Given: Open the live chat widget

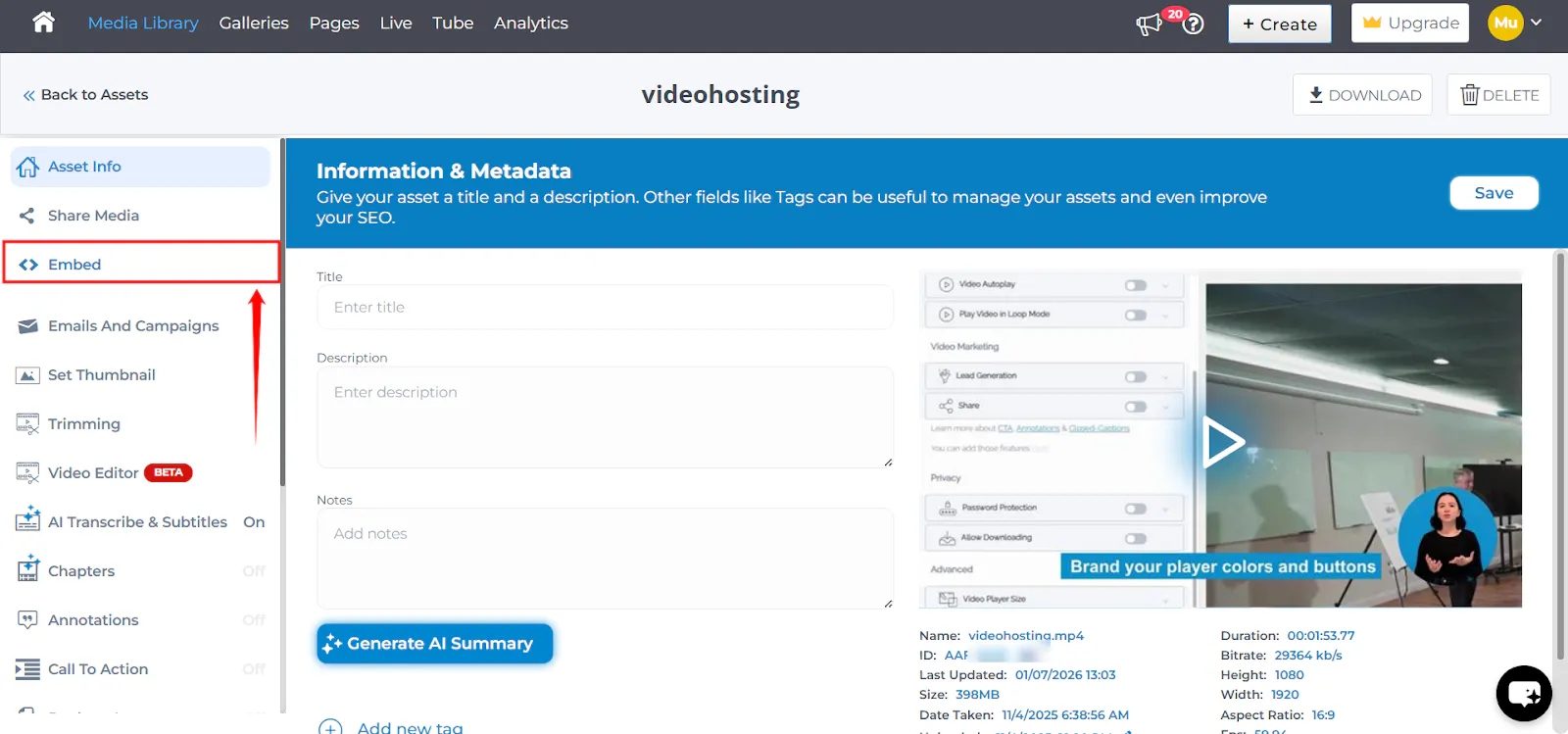Looking at the screenshot, I should (x=1524, y=693).
